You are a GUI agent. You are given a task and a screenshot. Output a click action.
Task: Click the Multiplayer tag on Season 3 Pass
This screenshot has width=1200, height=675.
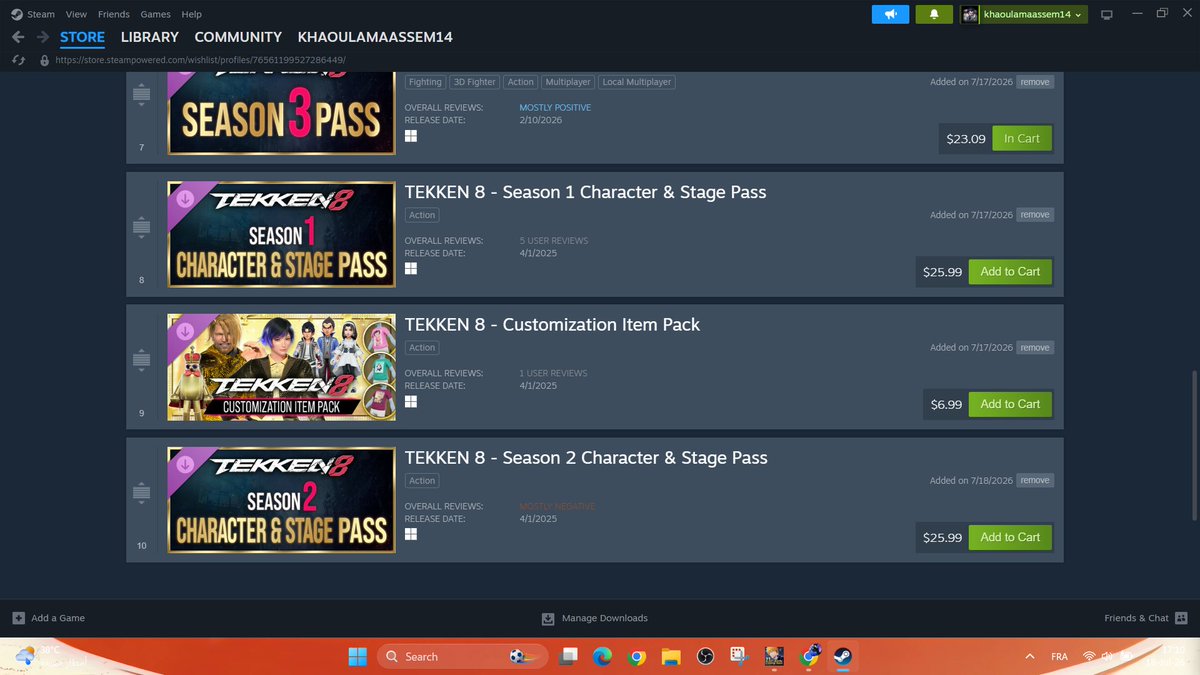coord(568,82)
